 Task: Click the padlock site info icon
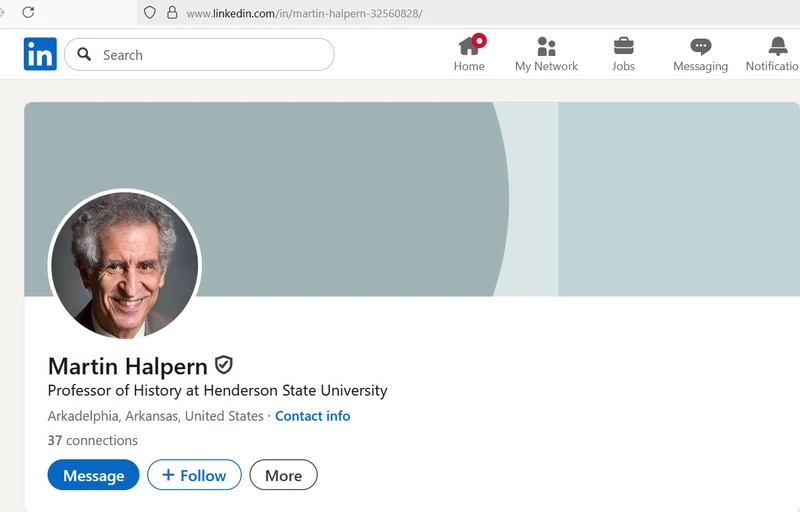(x=171, y=13)
